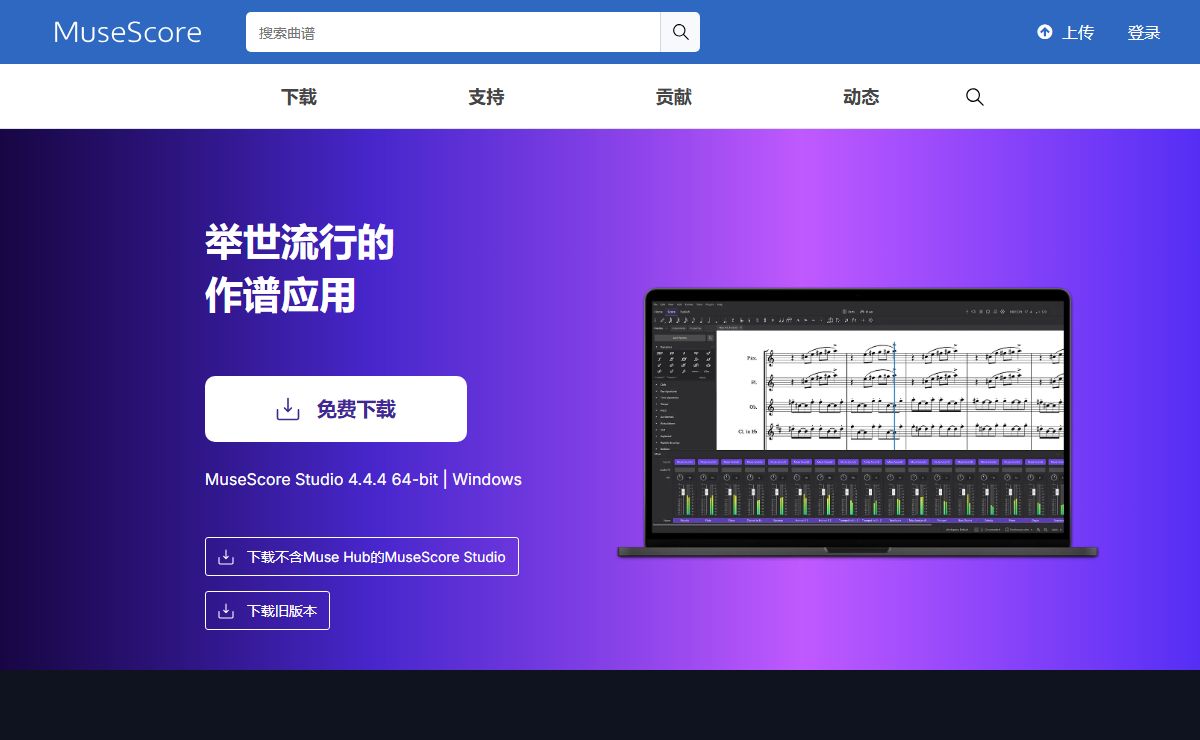This screenshot has width=1200, height=740.
Task: Click the 下载旧版本 button
Action: 267,611
